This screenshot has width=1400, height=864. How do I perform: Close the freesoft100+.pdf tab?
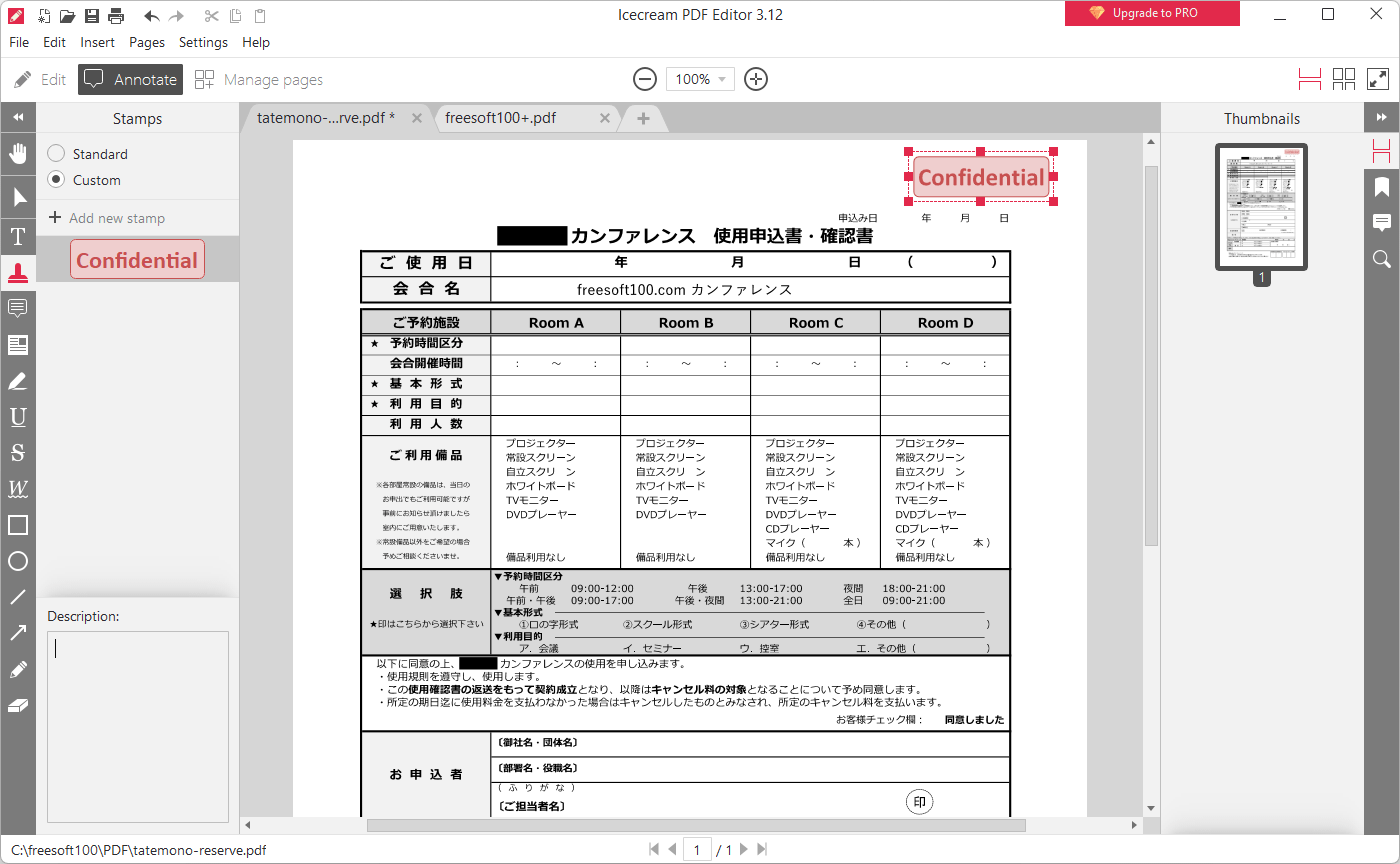604,118
